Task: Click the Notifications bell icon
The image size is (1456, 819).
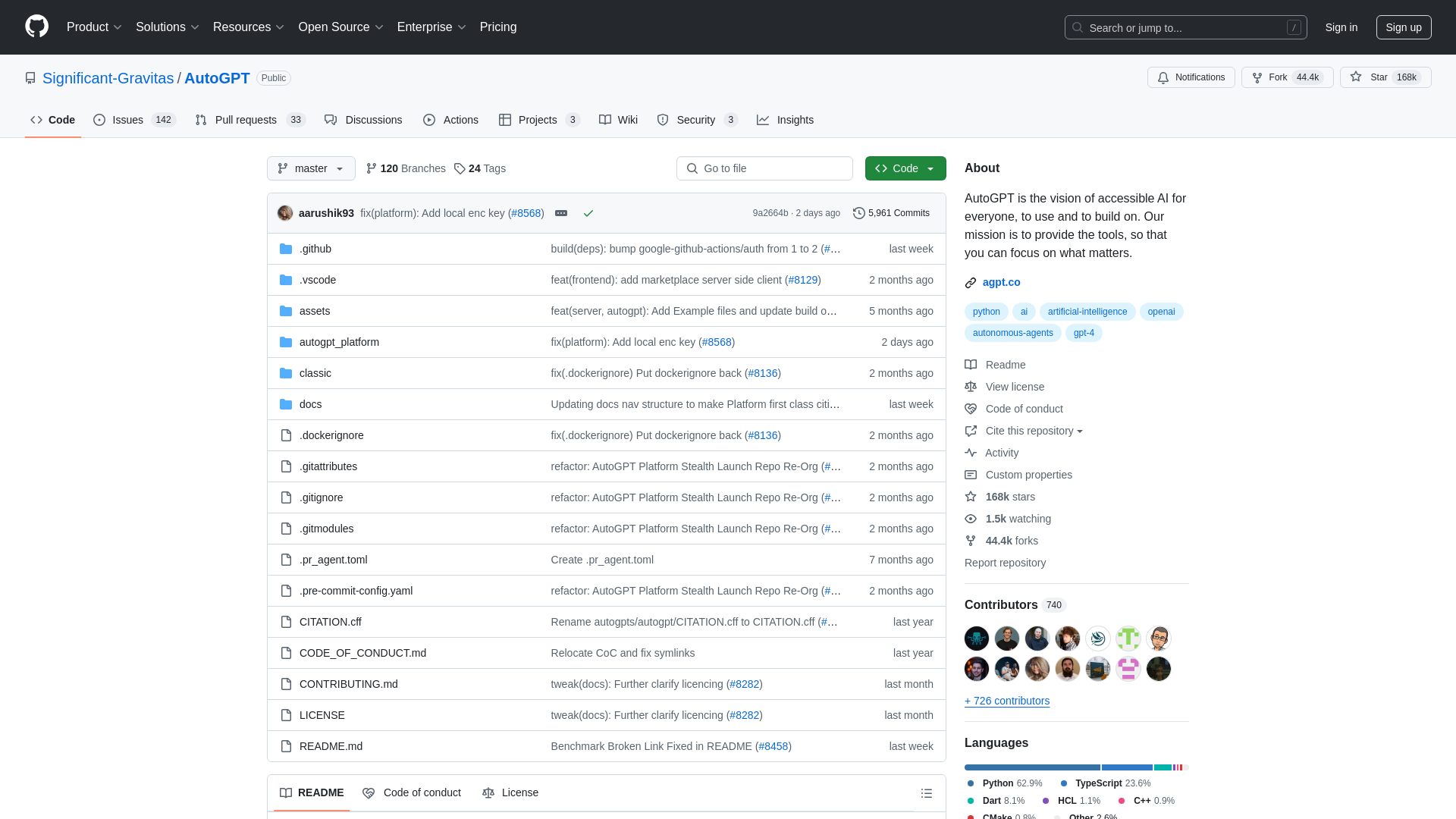Action: 1163,77
